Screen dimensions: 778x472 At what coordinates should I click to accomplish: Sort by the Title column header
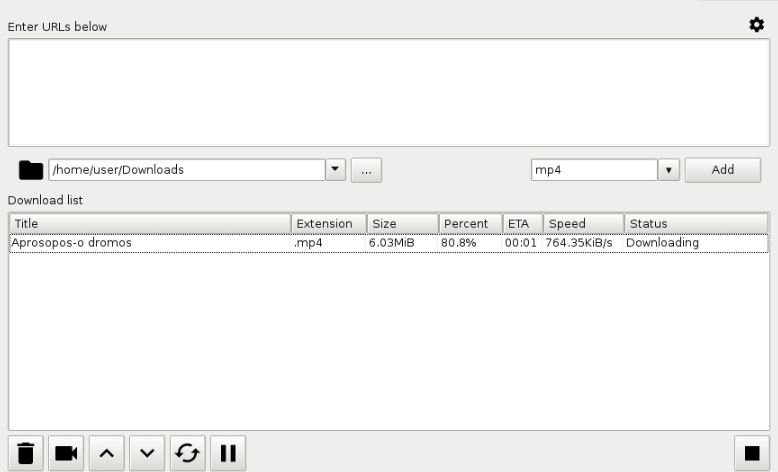[x=150, y=223]
